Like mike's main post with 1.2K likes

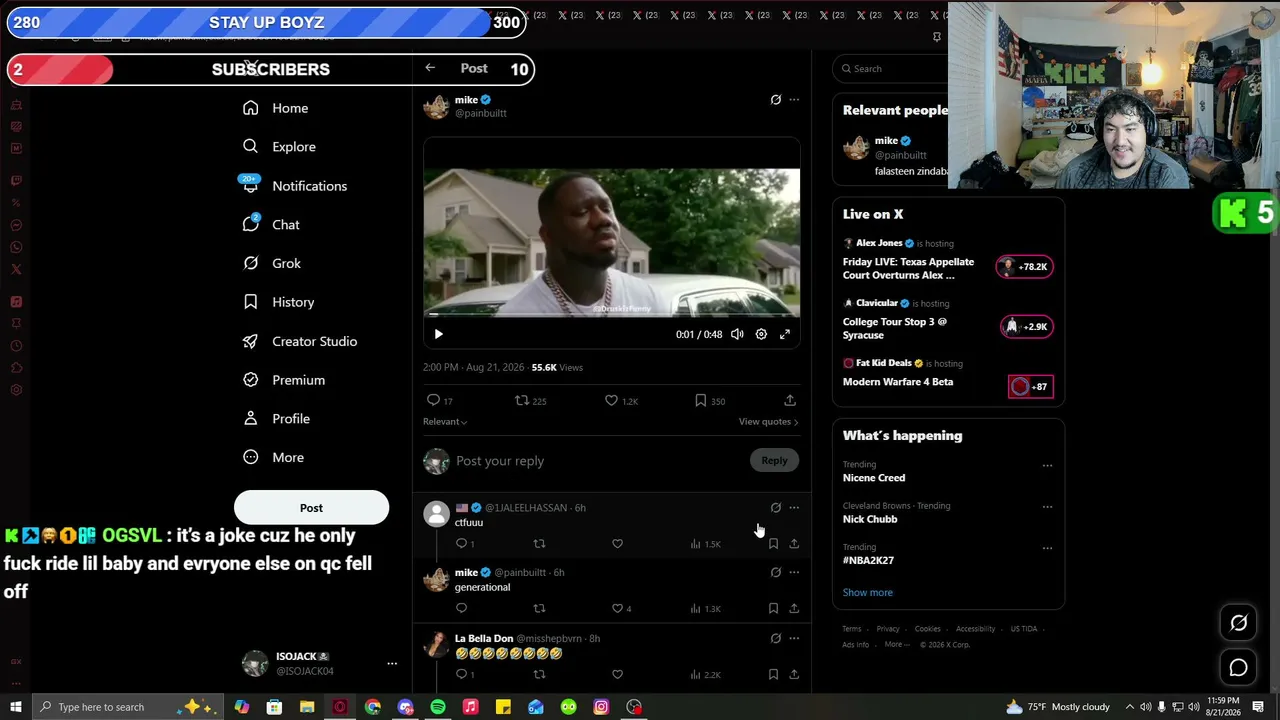[x=611, y=400]
